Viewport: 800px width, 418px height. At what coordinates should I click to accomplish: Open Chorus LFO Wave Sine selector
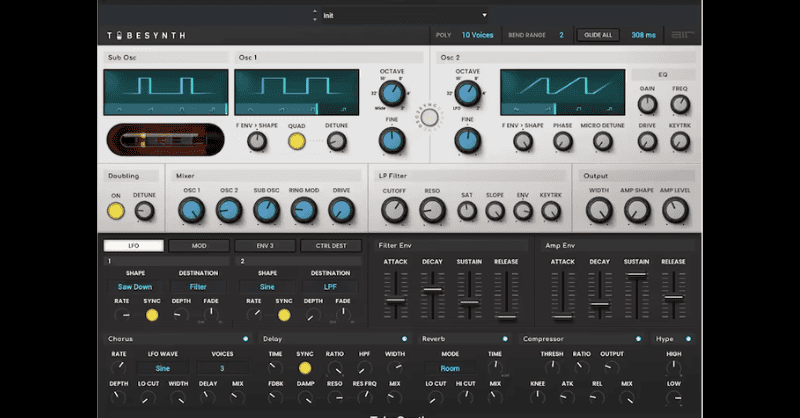(x=163, y=368)
